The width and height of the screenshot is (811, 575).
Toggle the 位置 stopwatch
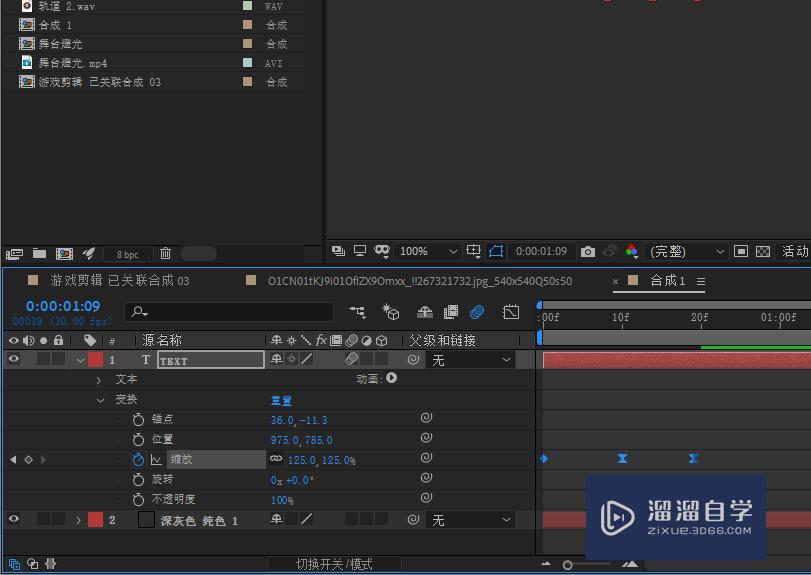coord(138,440)
